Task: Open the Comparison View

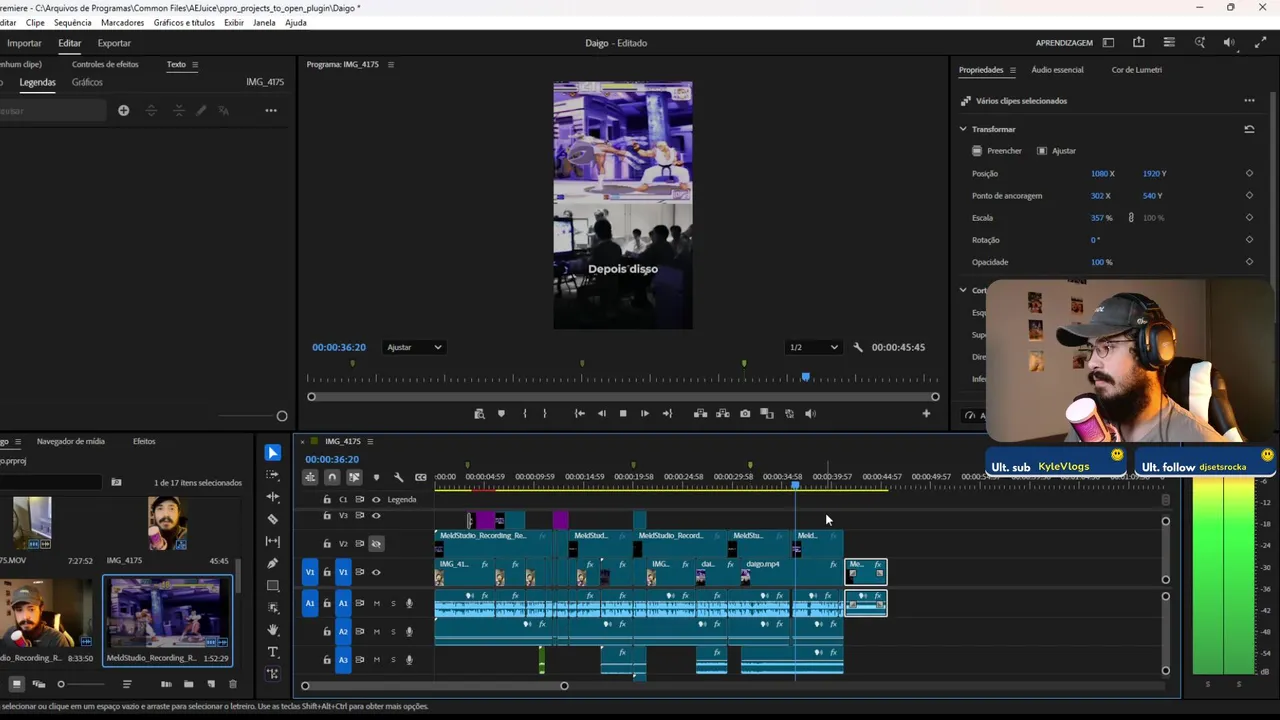Action: (767, 413)
